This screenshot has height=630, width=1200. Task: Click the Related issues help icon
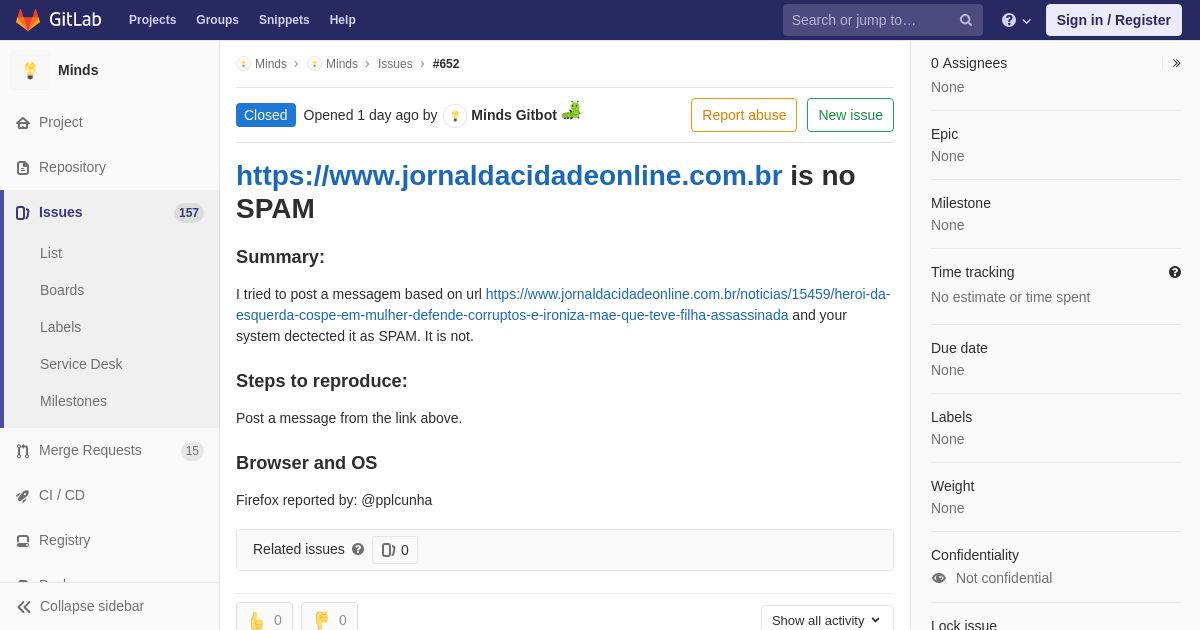[x=358, y=550]
